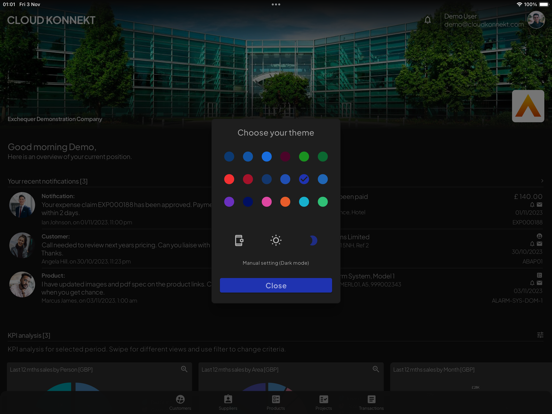Pick the dark green theme color
This screenshot has height=414, width=552.
323,156
